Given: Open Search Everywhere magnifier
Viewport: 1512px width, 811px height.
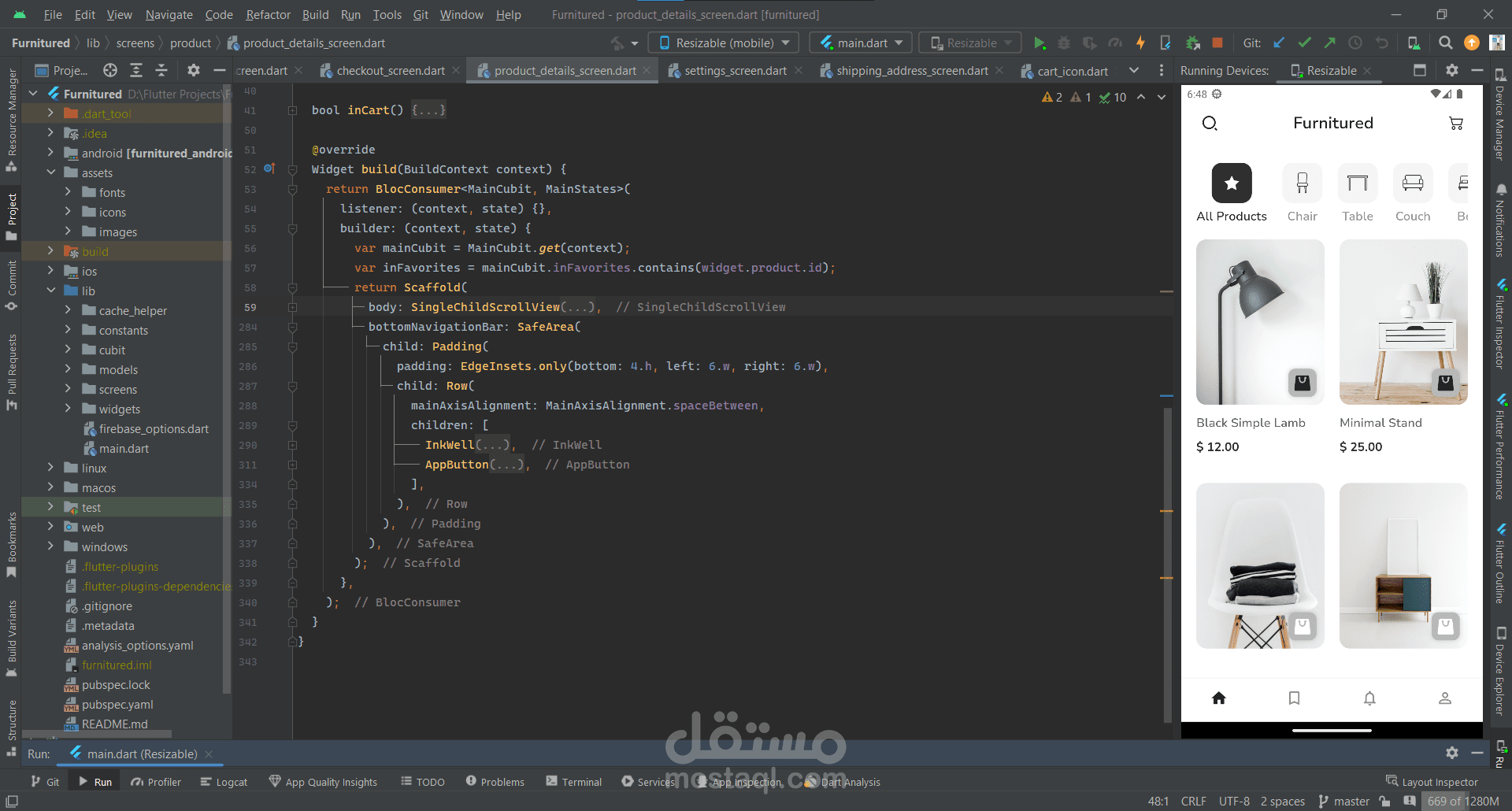Looking at the screenshot, I should click(1446, 43).
